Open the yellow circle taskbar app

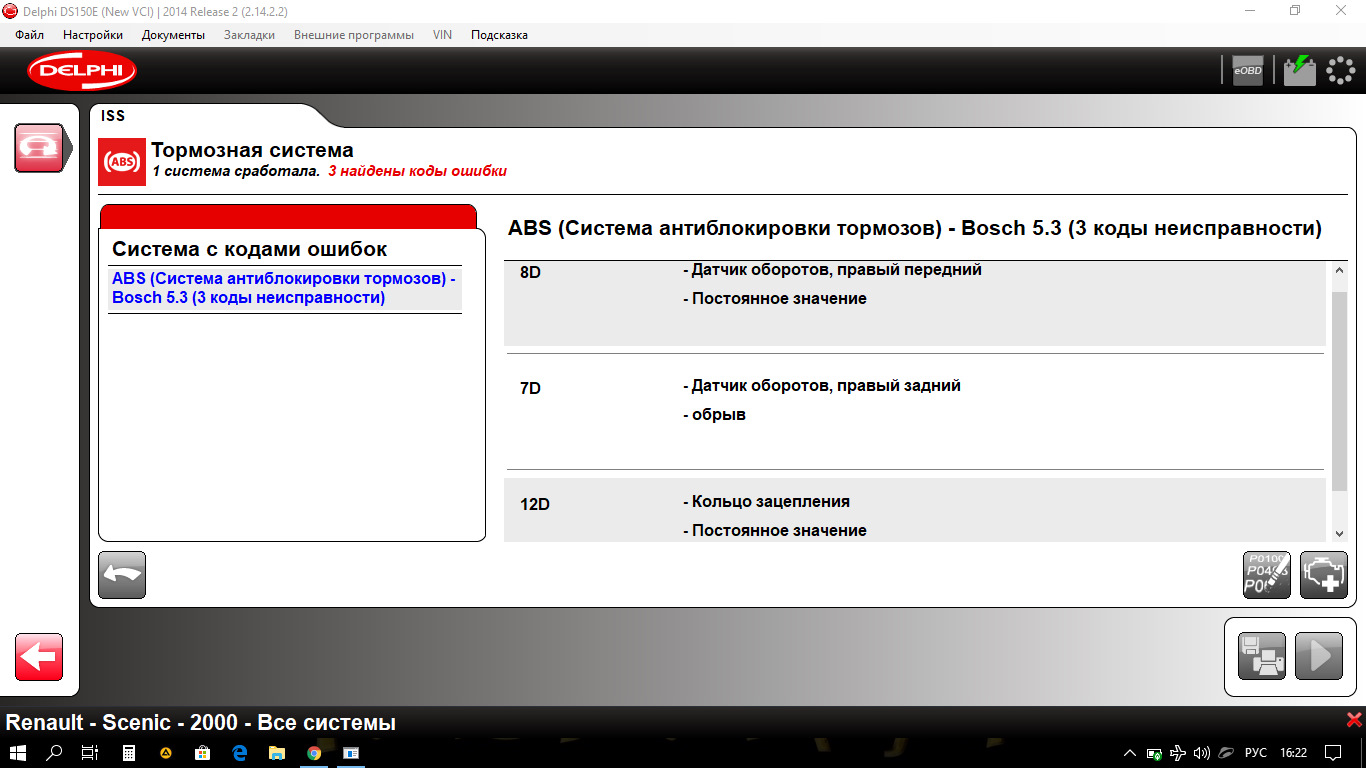coord(166,753)
